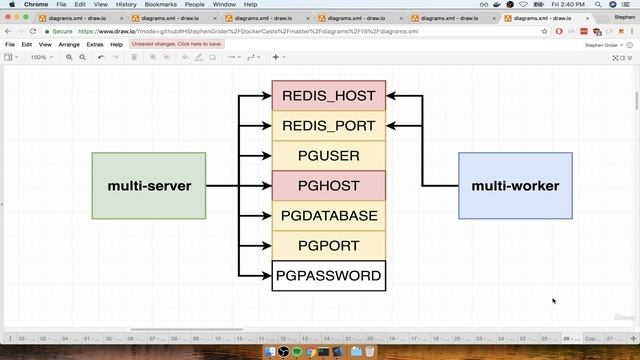Open Spotlight search in menu bar
The width and height of the screenshot is (640, 360).
[x=598, y=4]
